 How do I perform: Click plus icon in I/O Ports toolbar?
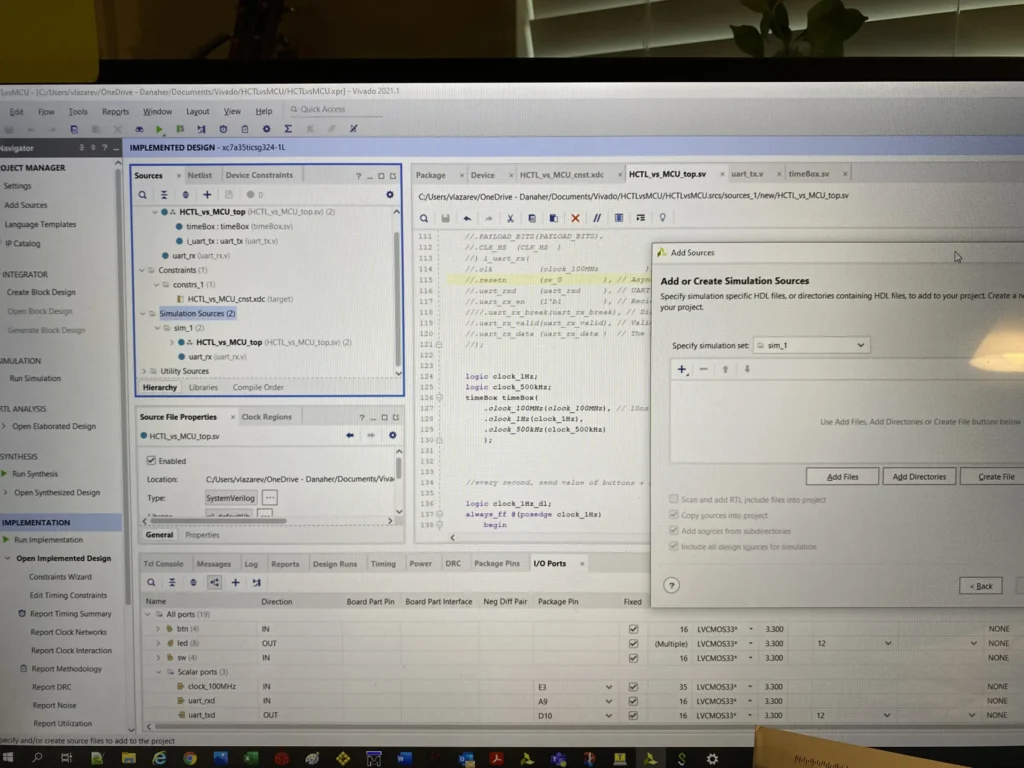tap(235, 582)
